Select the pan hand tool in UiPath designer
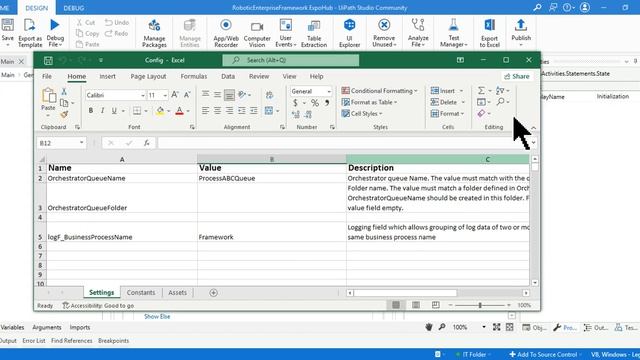The width and height of the screenshot is (640, 360). (429, 327)
